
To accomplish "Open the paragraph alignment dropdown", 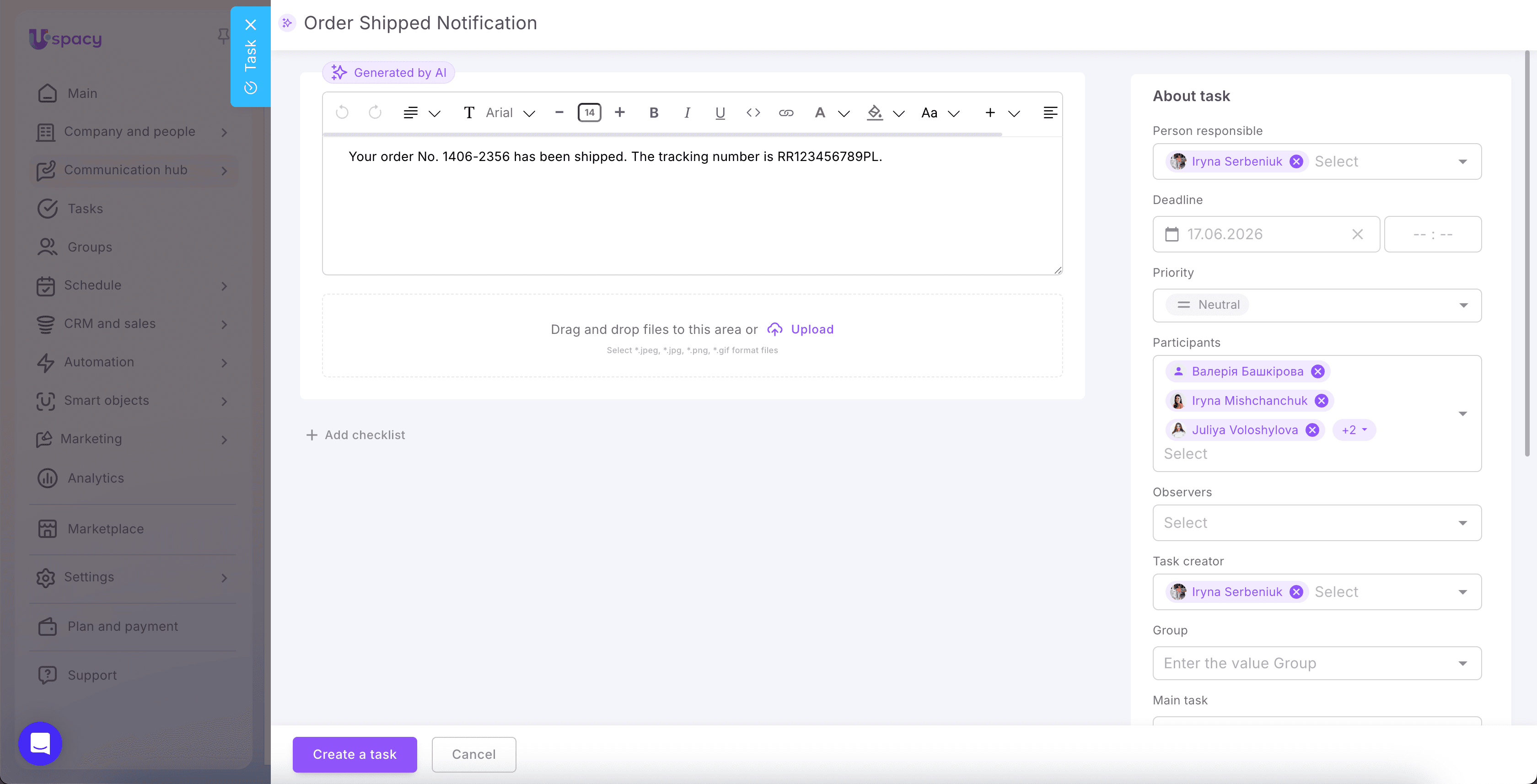I will point(422,113).
